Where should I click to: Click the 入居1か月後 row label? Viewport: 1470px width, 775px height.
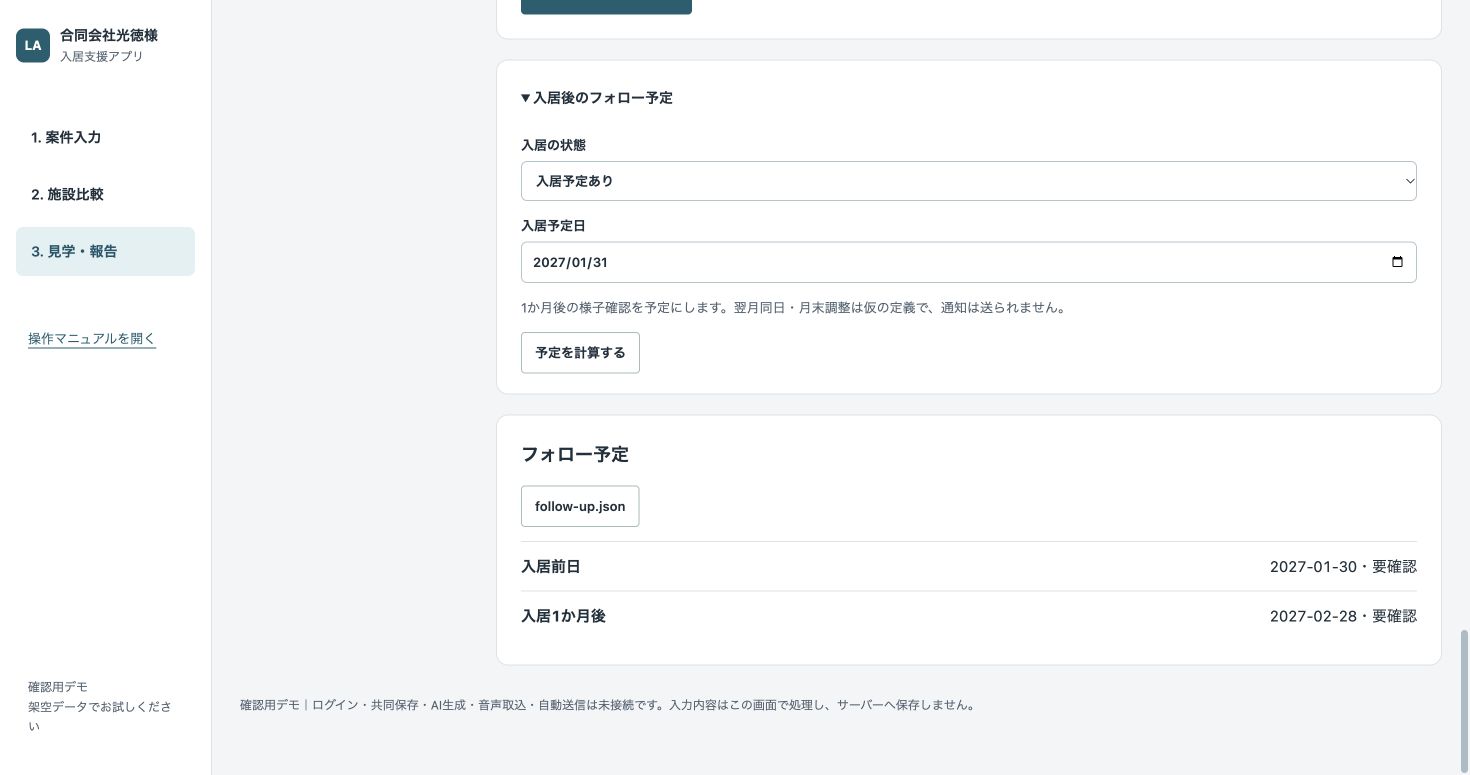(563, 616)
